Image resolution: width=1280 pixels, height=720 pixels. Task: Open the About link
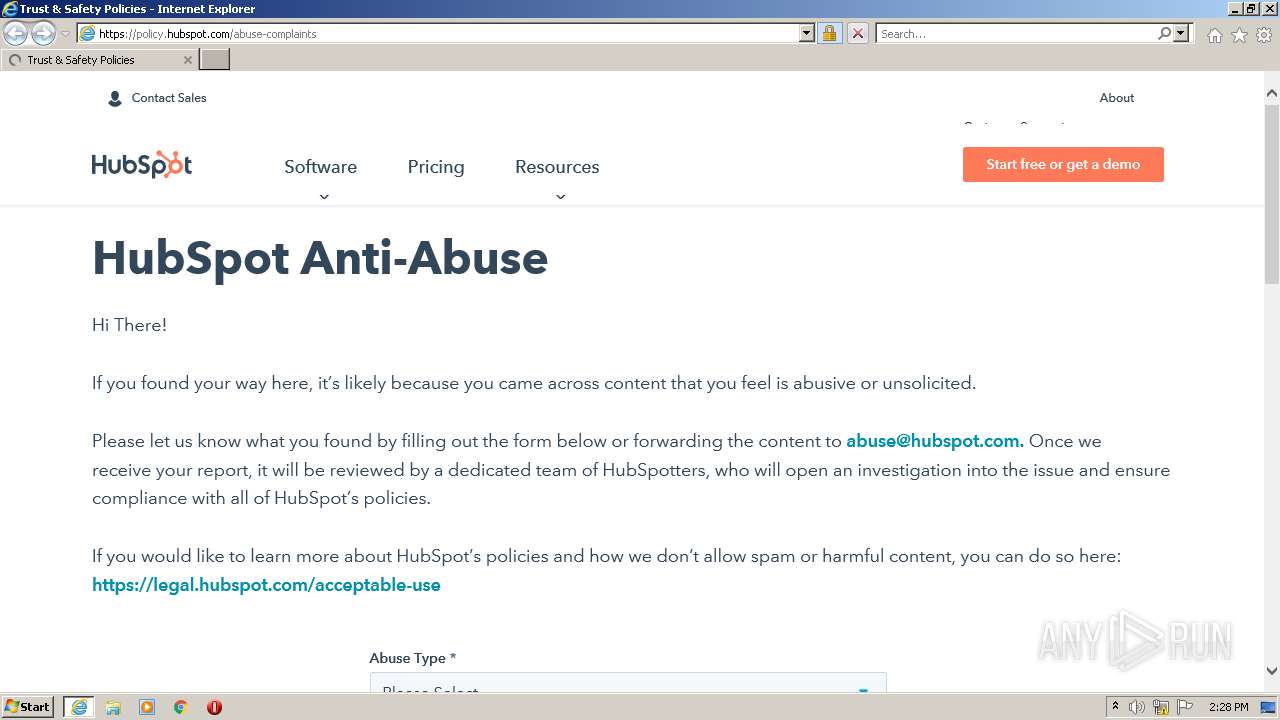point(1117,98)
